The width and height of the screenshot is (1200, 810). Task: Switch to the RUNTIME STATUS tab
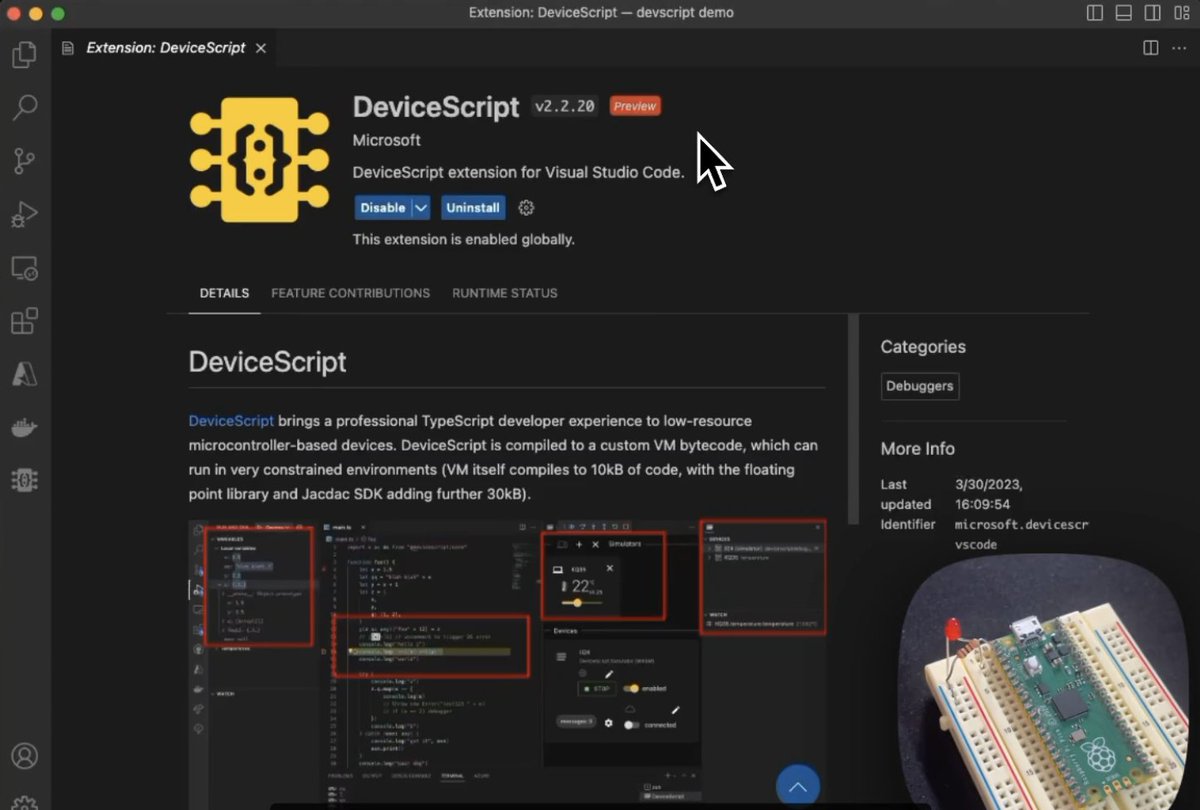click(505, 293)
